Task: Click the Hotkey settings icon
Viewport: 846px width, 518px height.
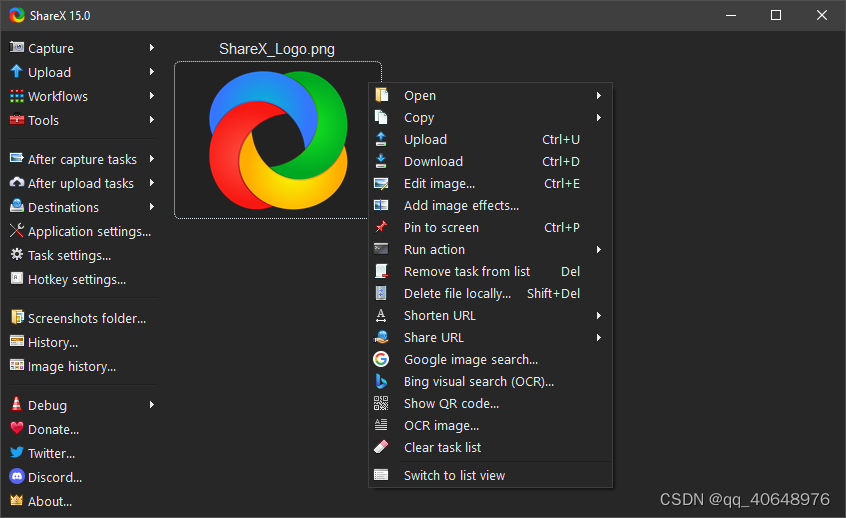Action: 17,278
